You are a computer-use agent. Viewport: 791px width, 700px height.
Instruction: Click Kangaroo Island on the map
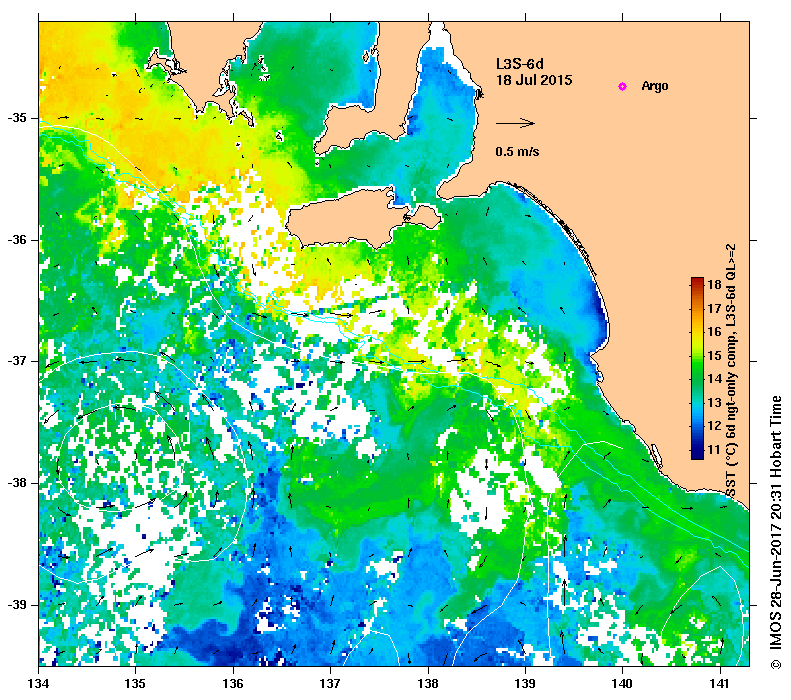point(348,219)
